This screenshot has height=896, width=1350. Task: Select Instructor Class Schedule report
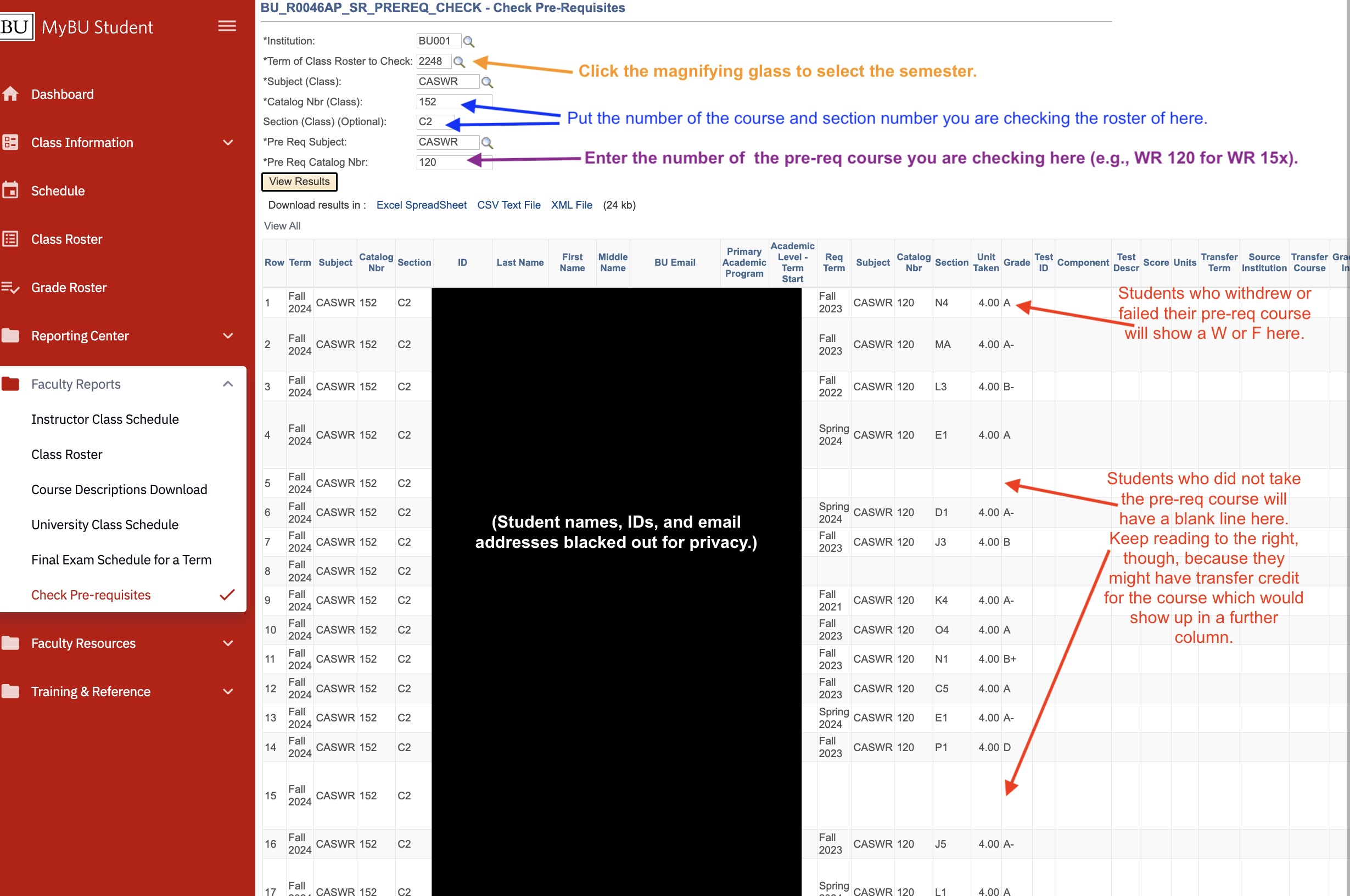tap(105, 419)
